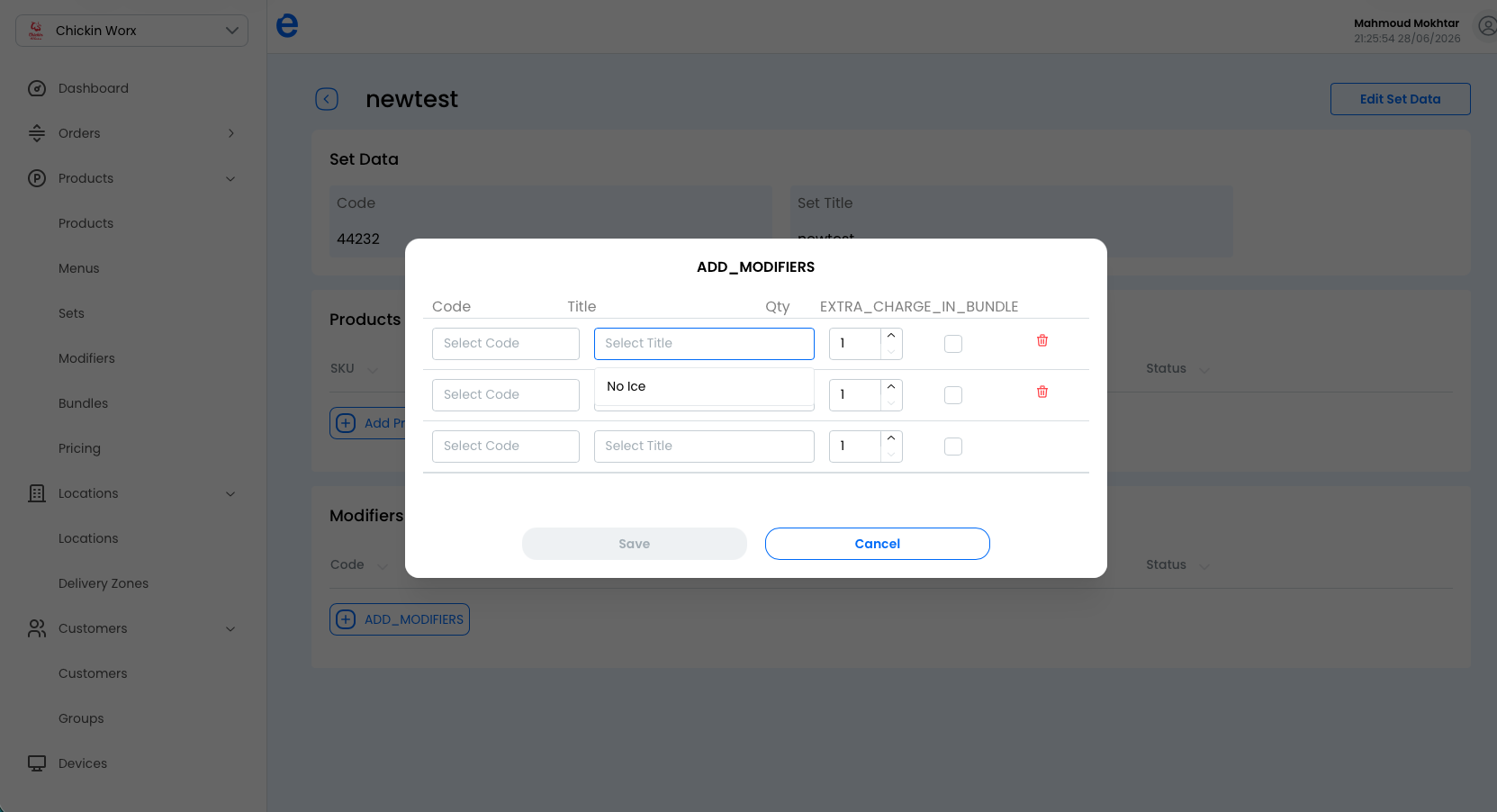Open the third row Select Title dropdown
Viewport: 1497px width, 812px height.
pos(704,447)
